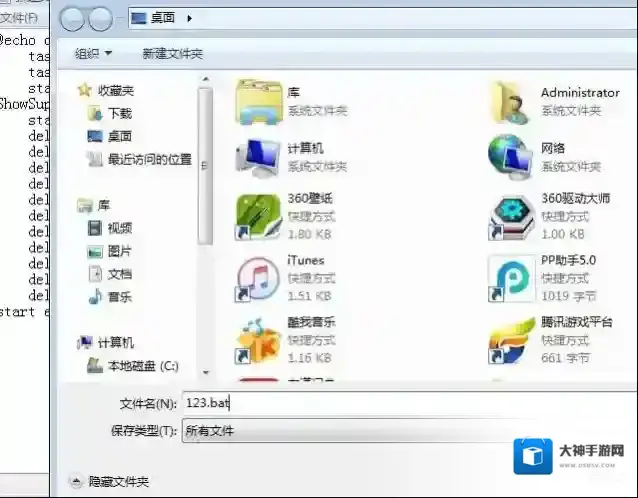Click the navigation pane scroll up arrow
This screenshot has width=638, height=498.
coord(205,79)
